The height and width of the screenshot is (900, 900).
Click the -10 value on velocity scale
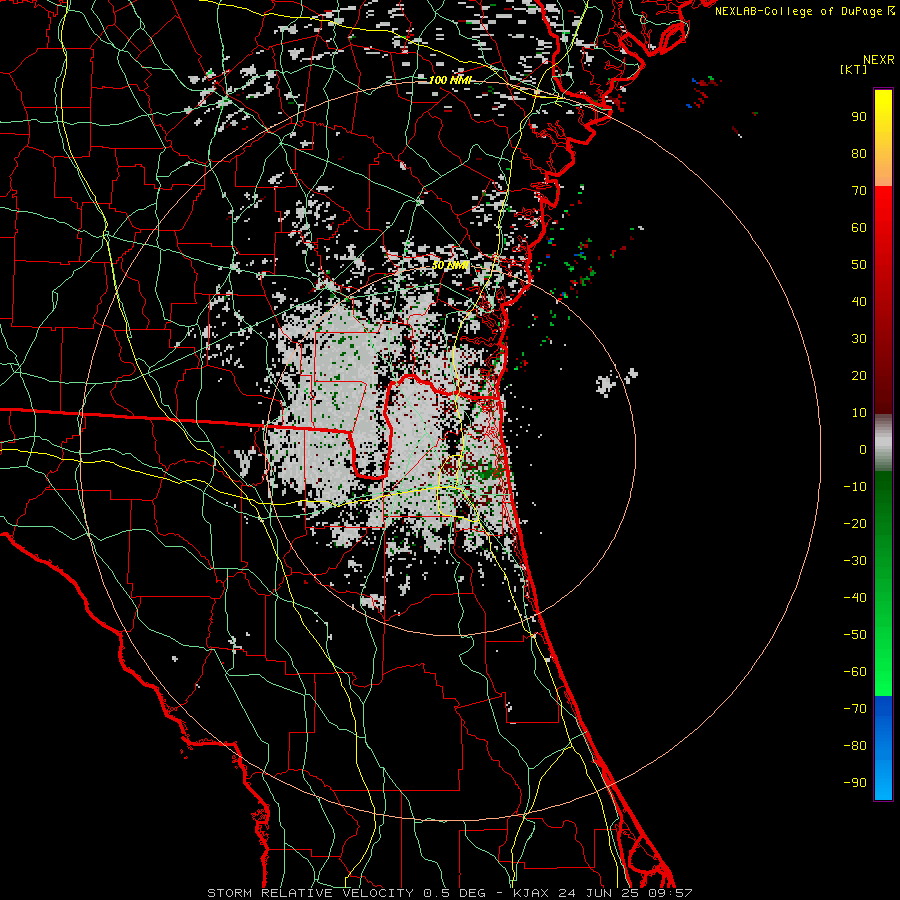point(855,487)
